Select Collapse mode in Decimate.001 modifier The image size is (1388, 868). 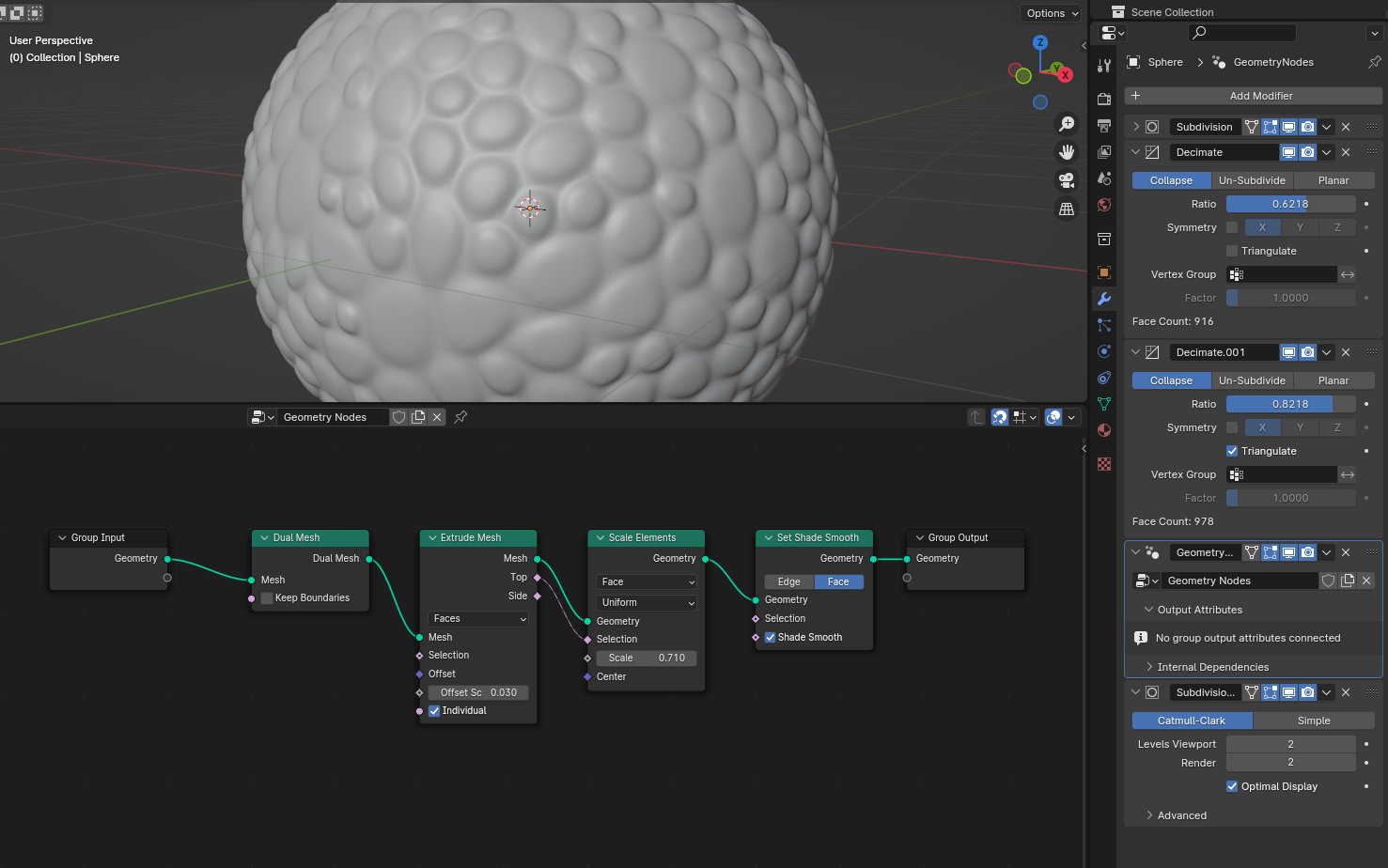pos(1171,380)
